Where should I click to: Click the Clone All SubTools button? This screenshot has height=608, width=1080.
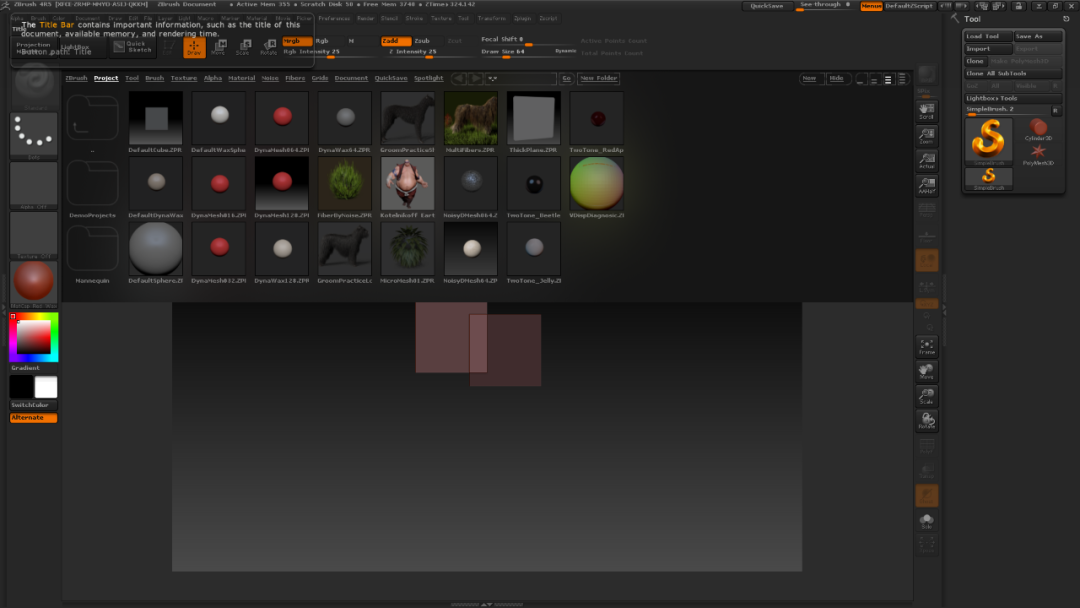pyautogui.click(x=1012, y=74)
